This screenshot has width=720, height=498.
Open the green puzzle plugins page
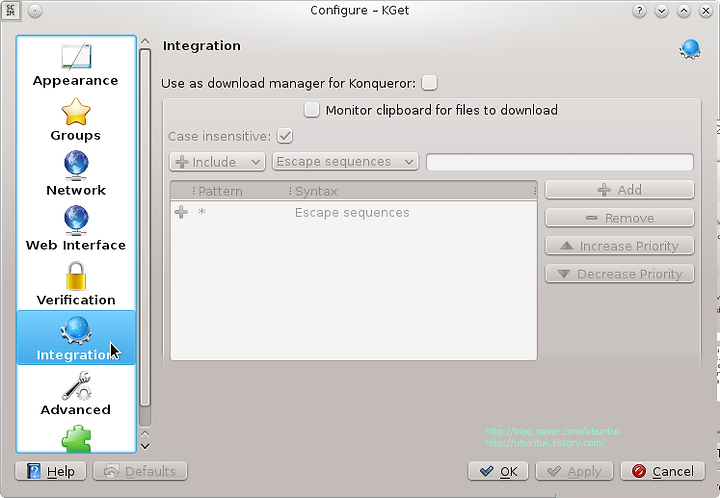pos(76,438)
